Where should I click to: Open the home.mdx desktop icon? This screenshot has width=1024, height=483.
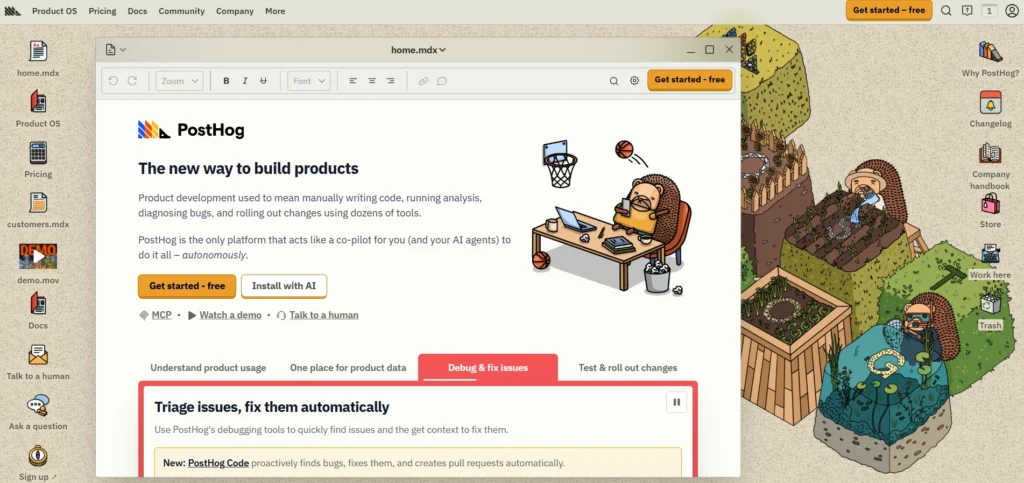pyautogui.click(x=38, y=51)
